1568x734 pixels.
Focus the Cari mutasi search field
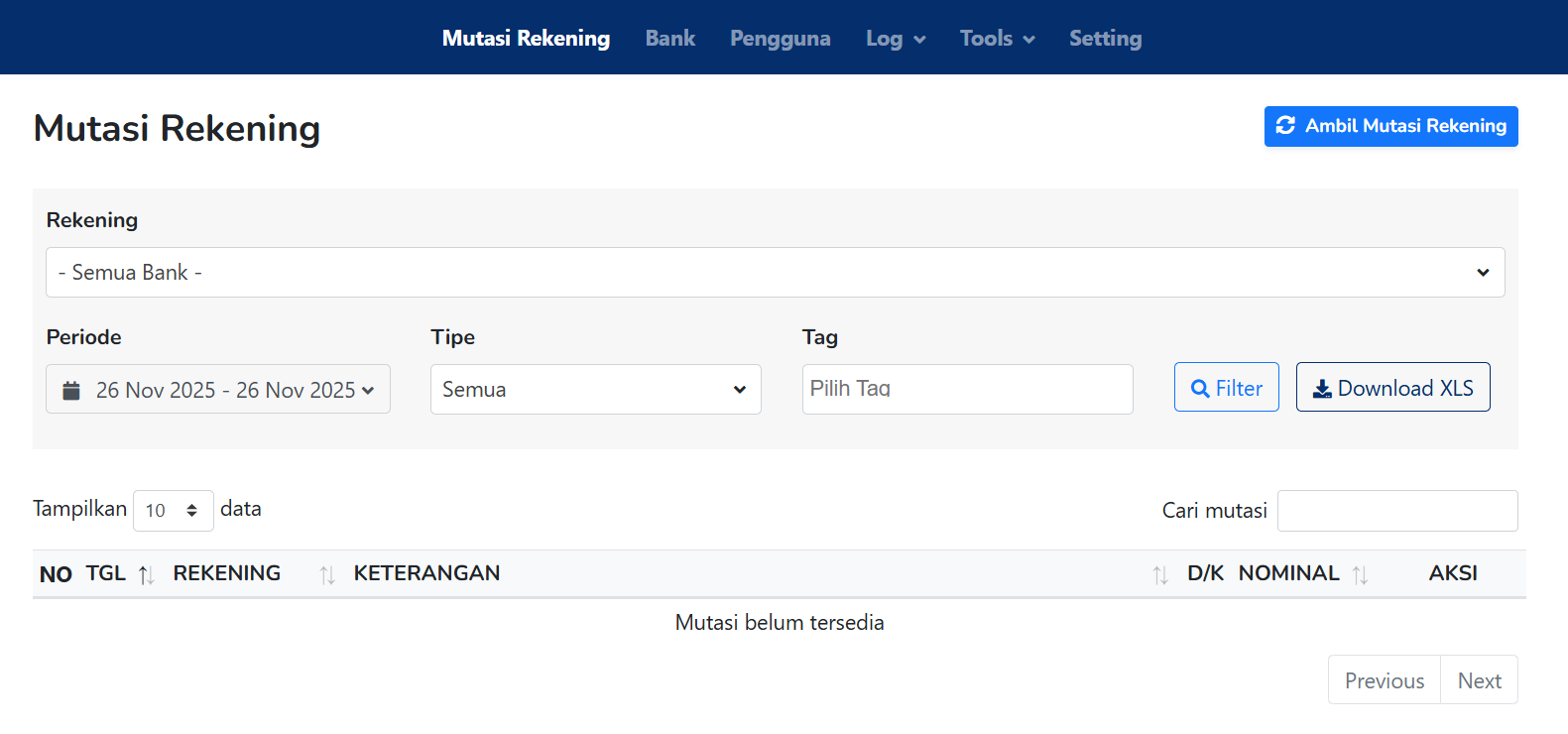pyautogui.click(x=1396, y=511)
